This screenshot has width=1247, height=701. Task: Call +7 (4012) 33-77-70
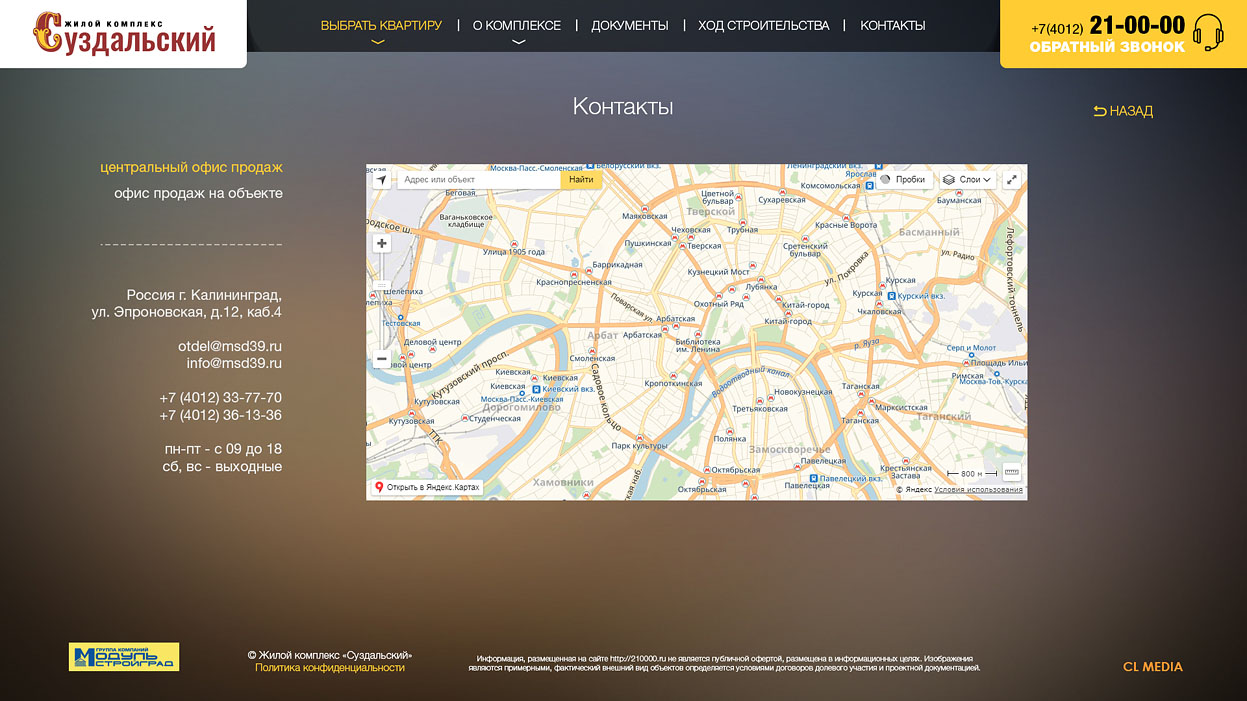220,398
